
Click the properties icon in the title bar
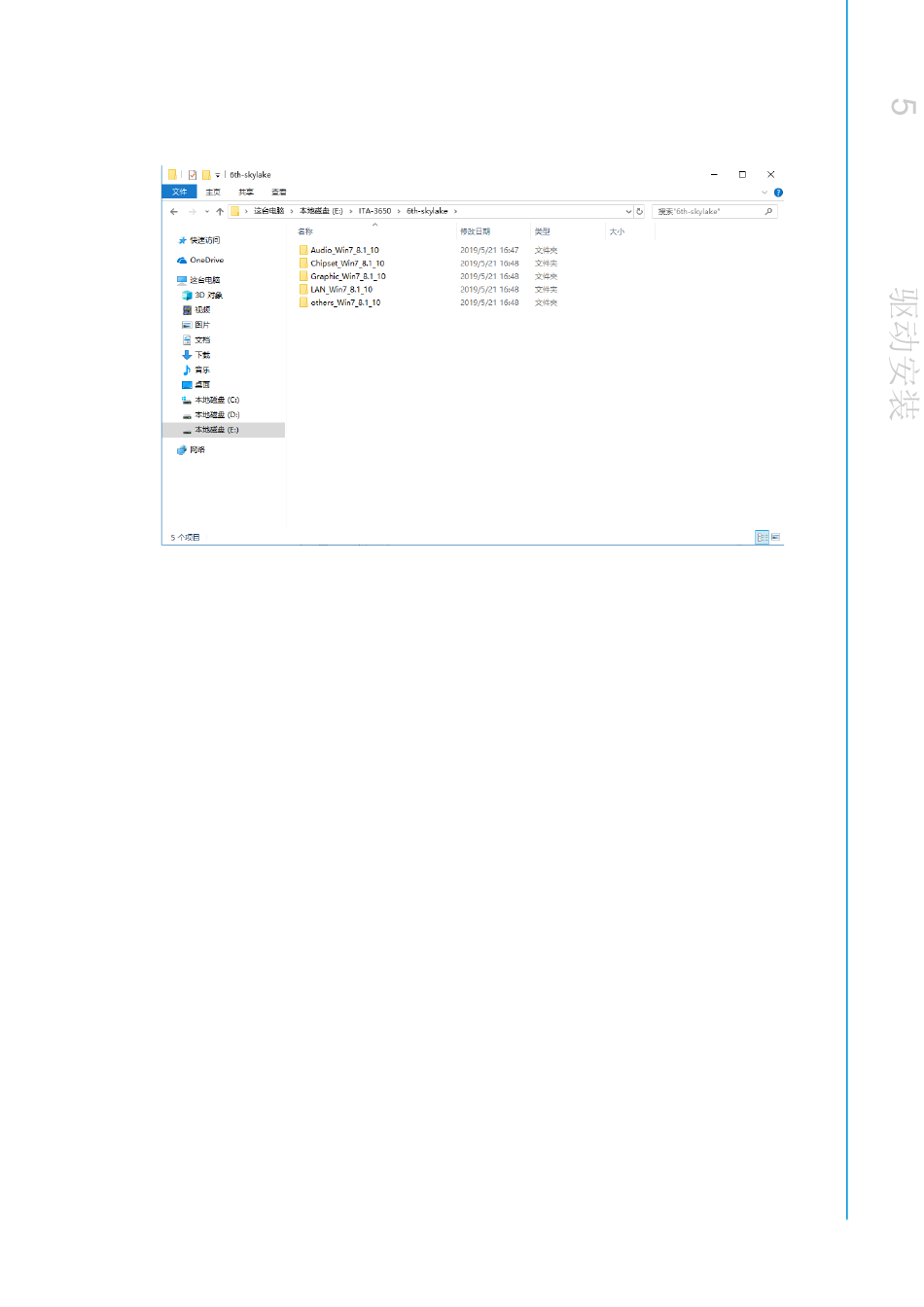pos(193,175)
